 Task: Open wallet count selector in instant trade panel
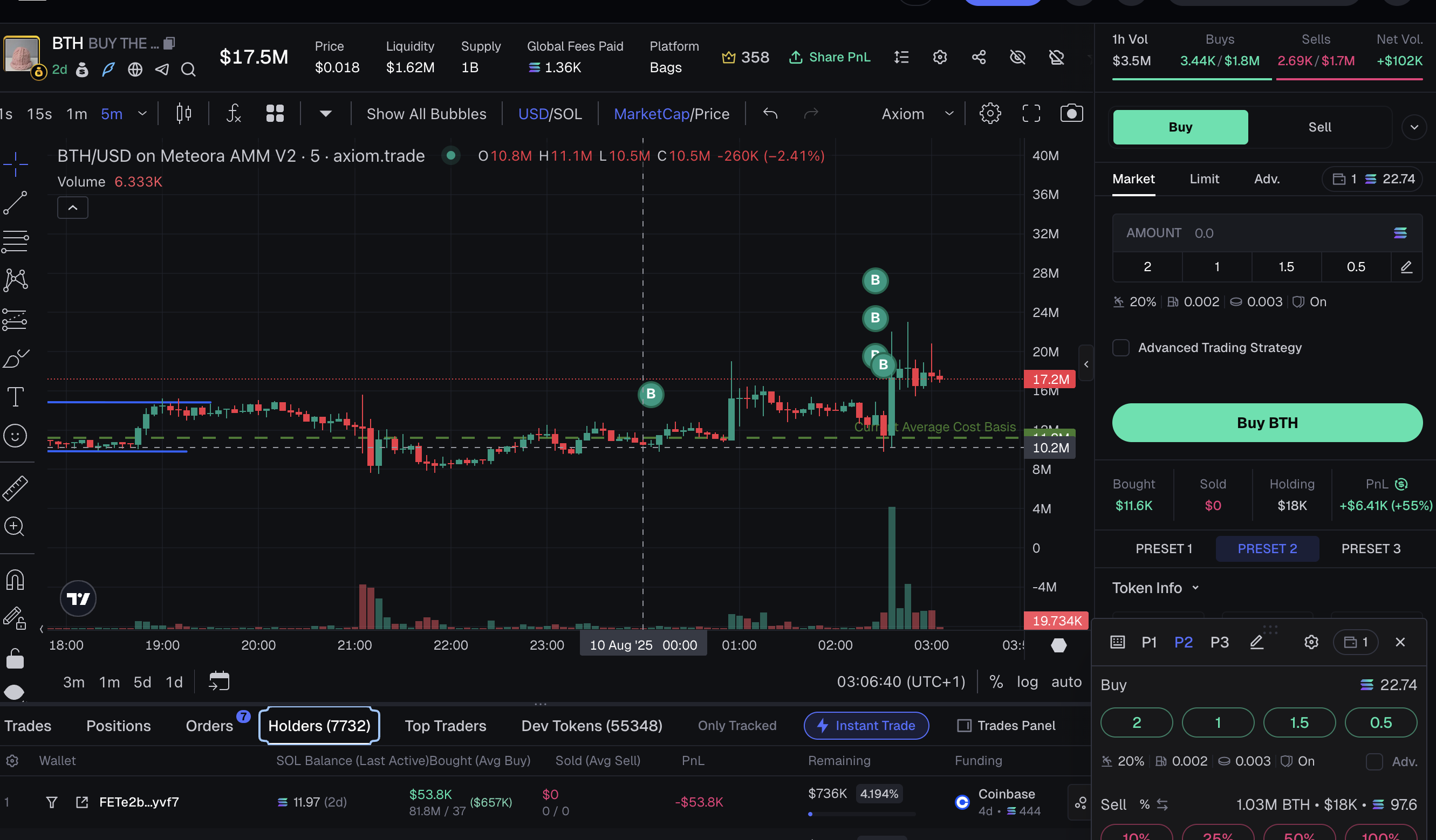coord(1356,643)
